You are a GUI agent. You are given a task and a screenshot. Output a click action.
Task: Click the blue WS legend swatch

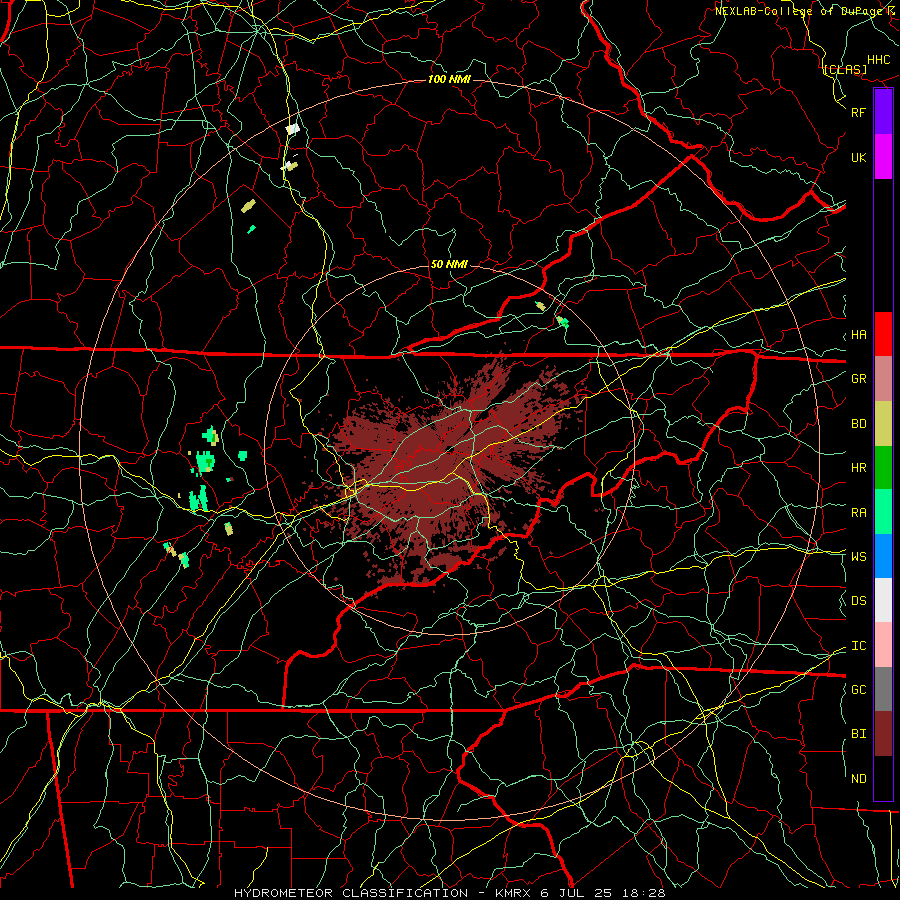(883, 556)
